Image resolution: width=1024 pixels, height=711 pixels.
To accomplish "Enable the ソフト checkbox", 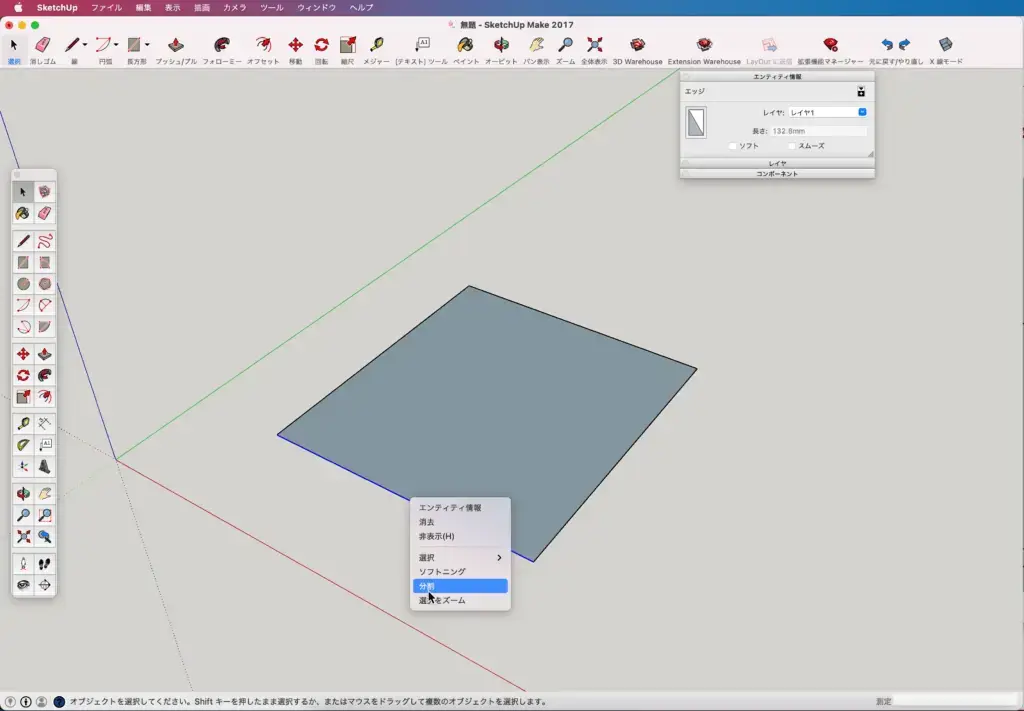I will click(733, 146).
